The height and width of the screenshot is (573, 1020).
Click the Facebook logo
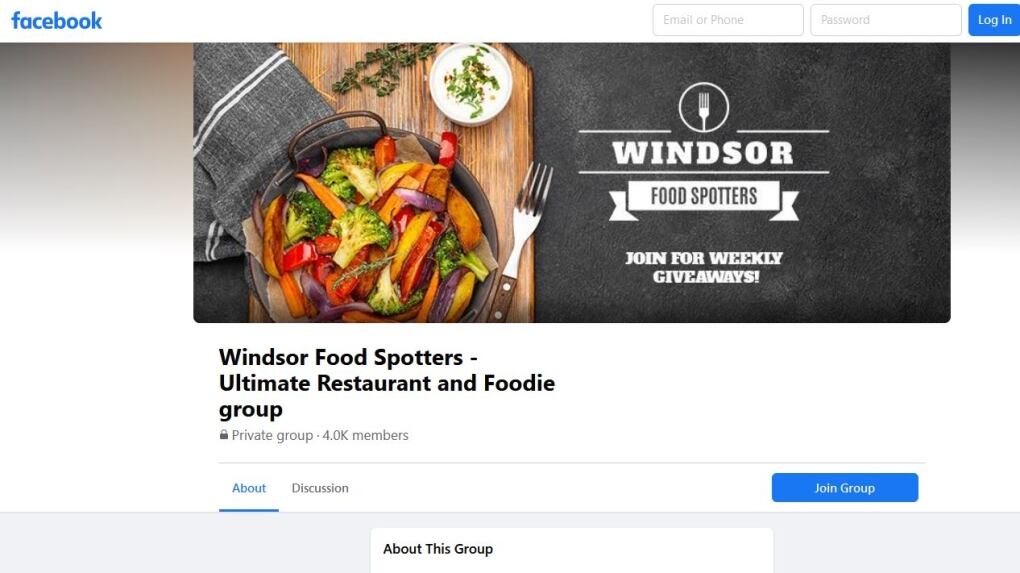57,21
